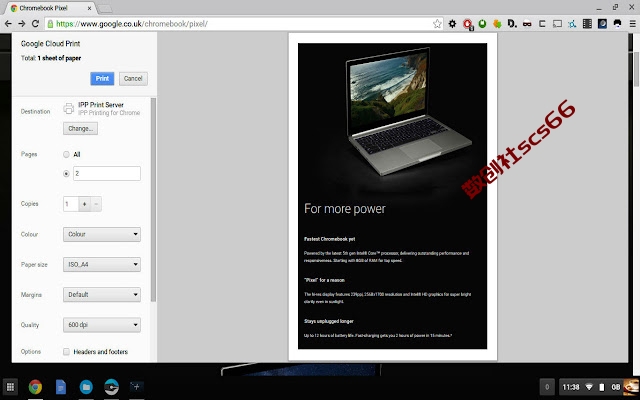The width and height of the screenshot is (640, 400).
Task: Click the print settings panel scrollbar
Action: click(153, 200)
